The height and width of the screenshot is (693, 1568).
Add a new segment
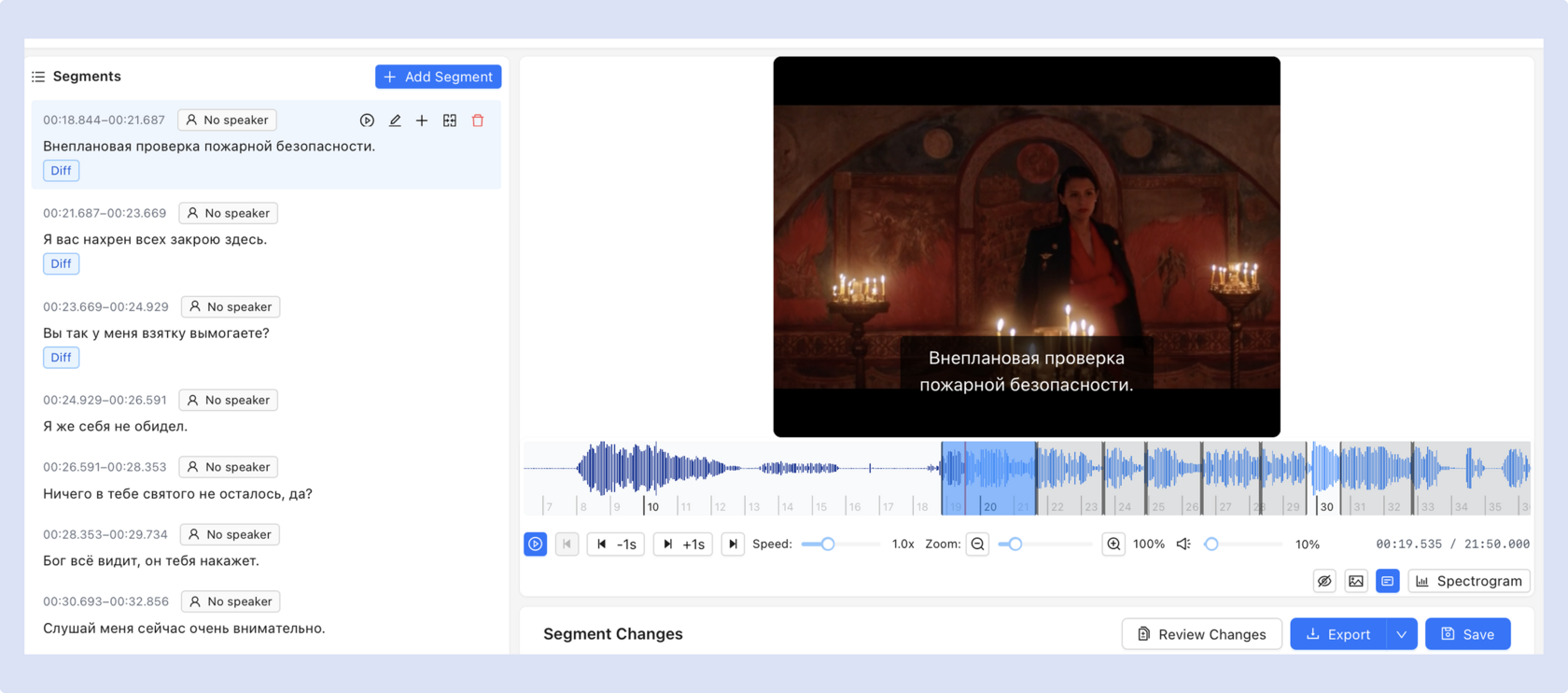tap(439, 77)
